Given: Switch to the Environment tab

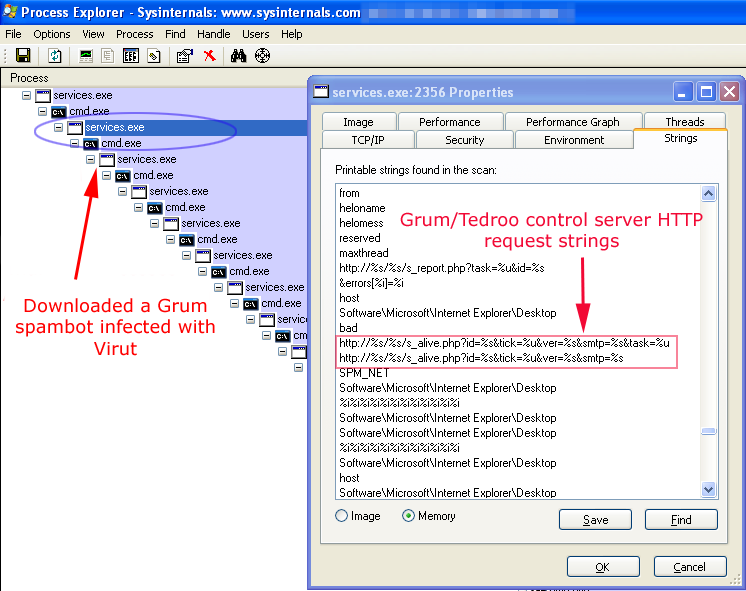Looking at the screenshot, I should coord(574,140).
